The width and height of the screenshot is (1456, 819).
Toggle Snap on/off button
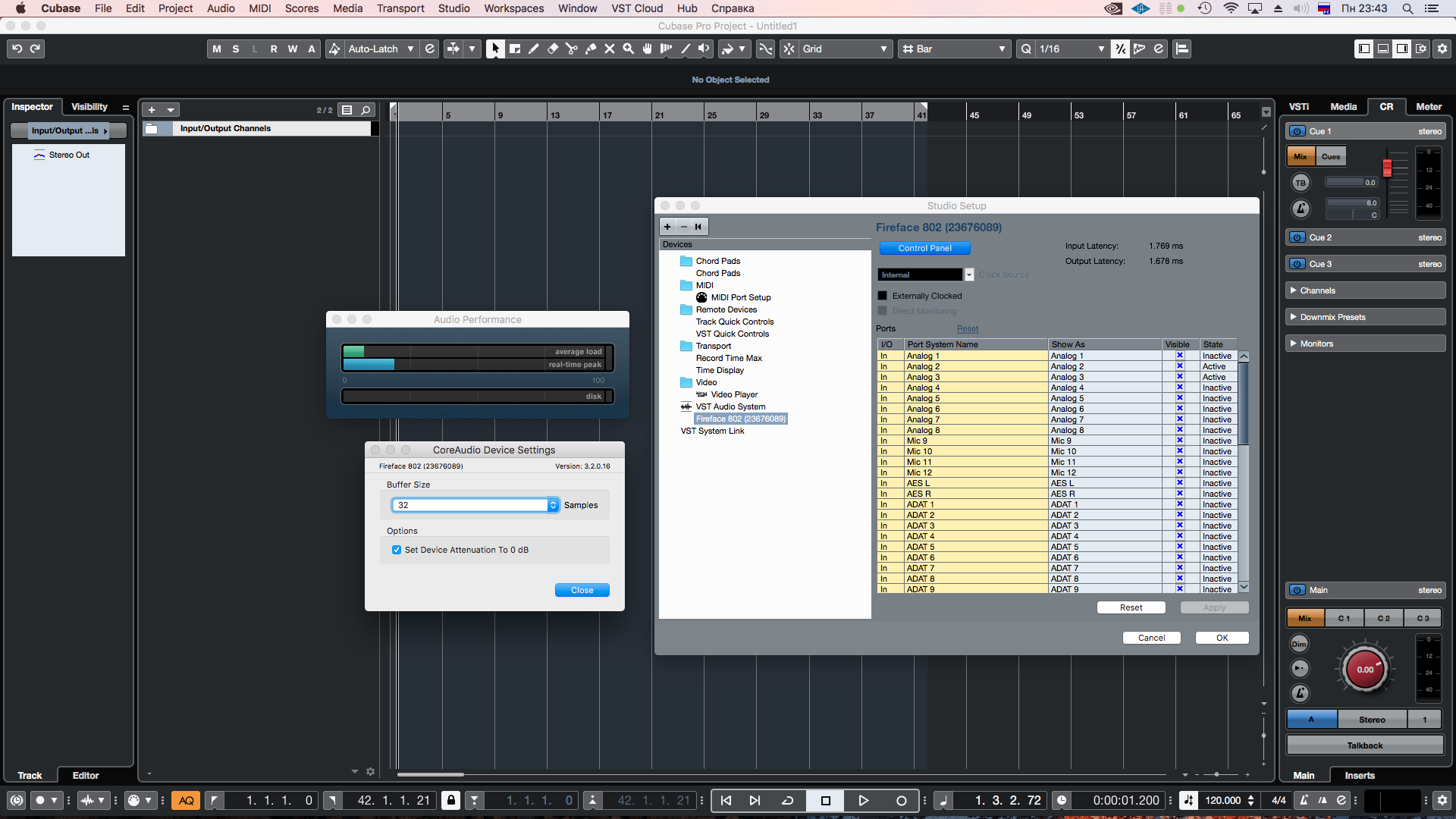tap(789, 49)
